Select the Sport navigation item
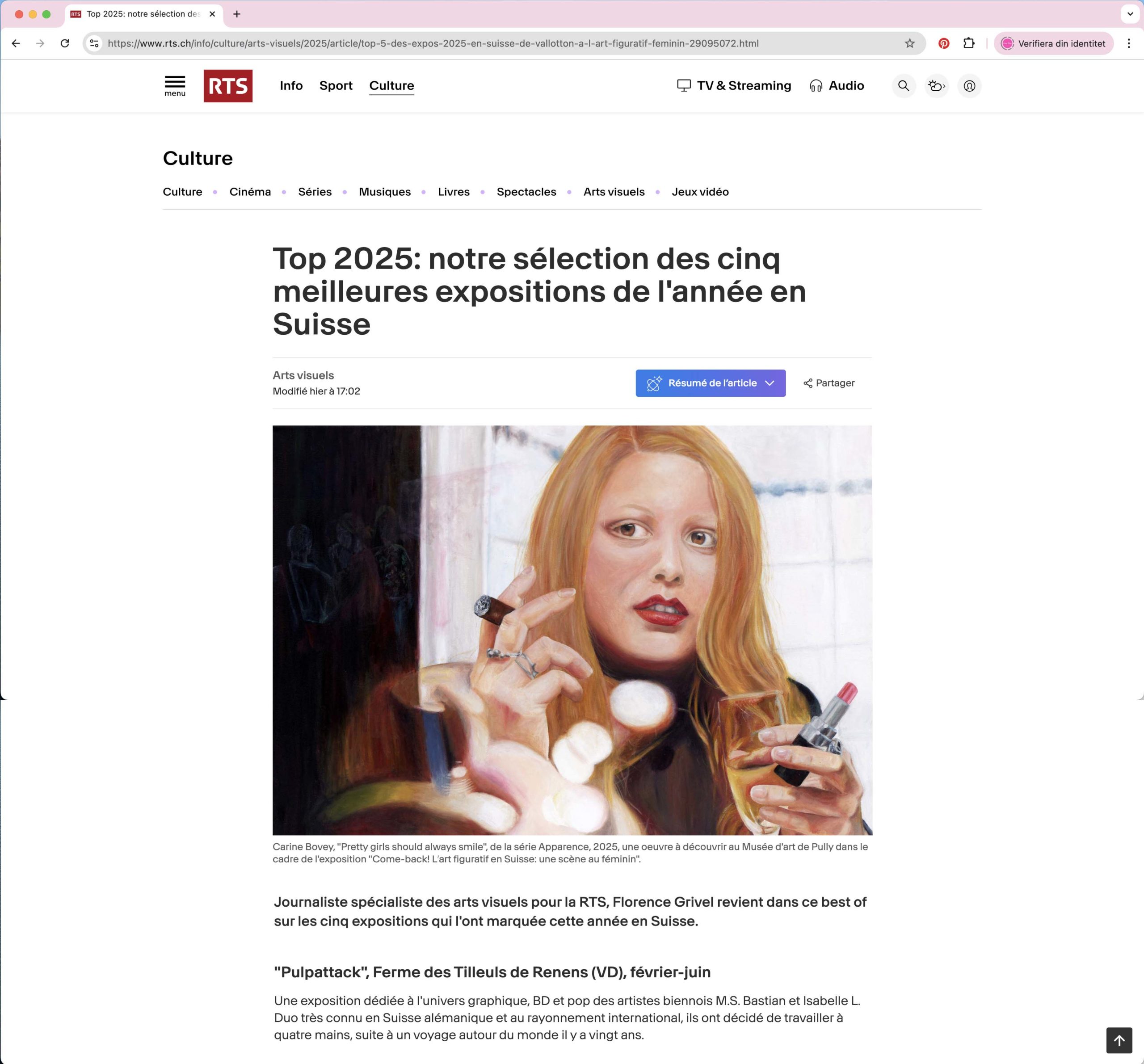Viewport: 1144px width, 1064px height. (336, 86)
